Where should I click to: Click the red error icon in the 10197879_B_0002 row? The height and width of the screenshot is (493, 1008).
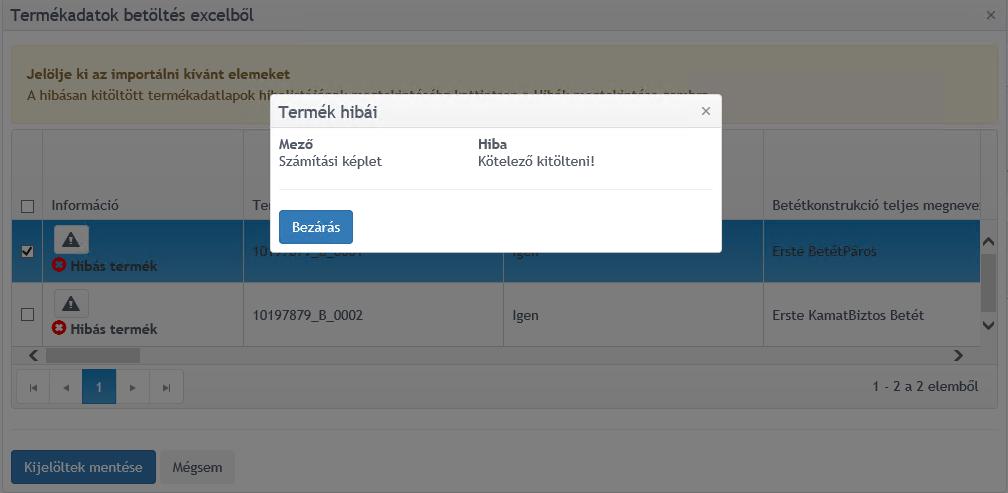click(59, 328)
